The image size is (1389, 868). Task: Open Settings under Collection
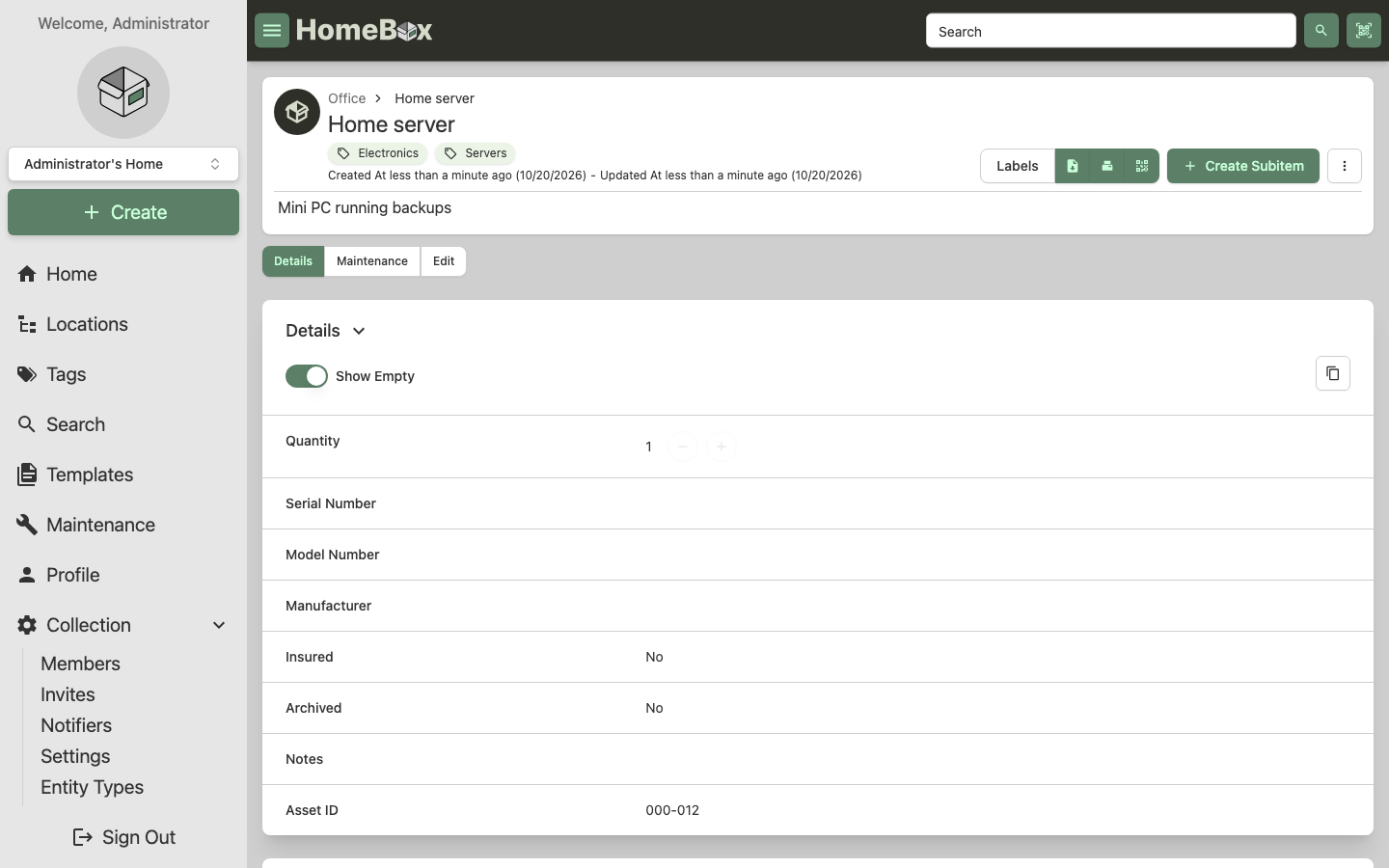75,756
